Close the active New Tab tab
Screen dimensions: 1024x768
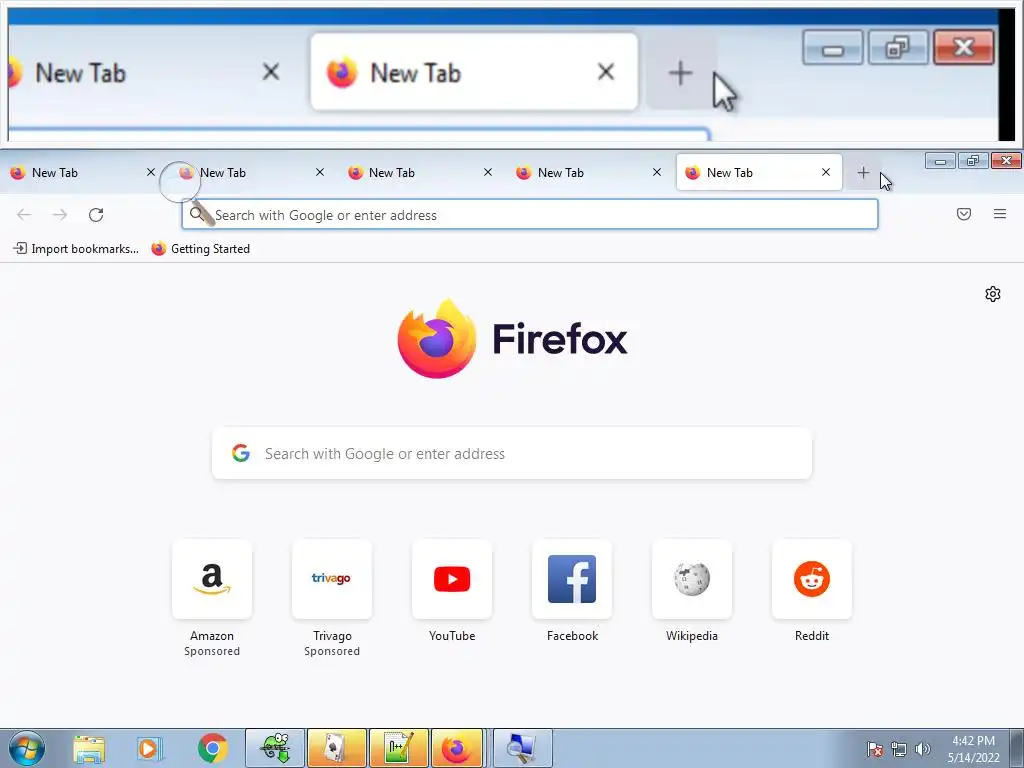[x=825, y=172]
